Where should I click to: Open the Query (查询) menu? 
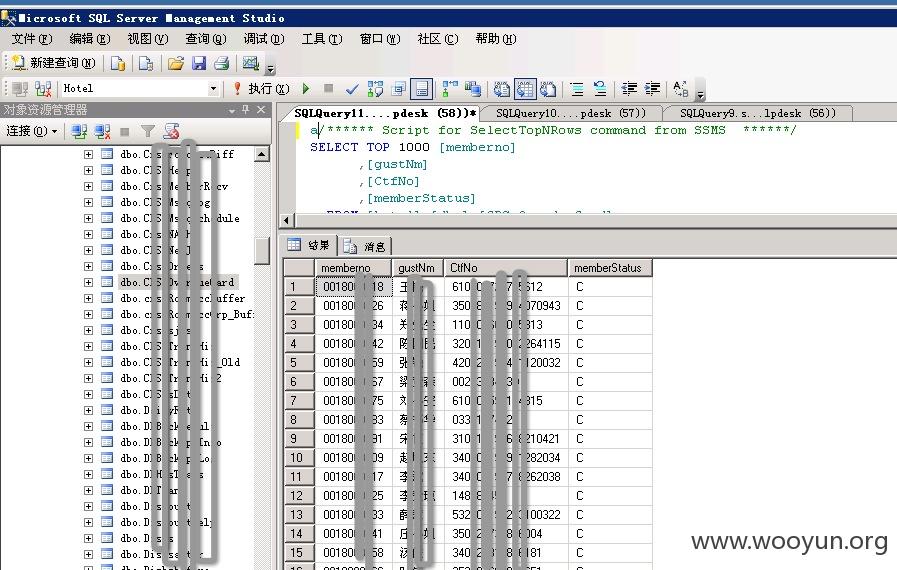pos(205,39)
